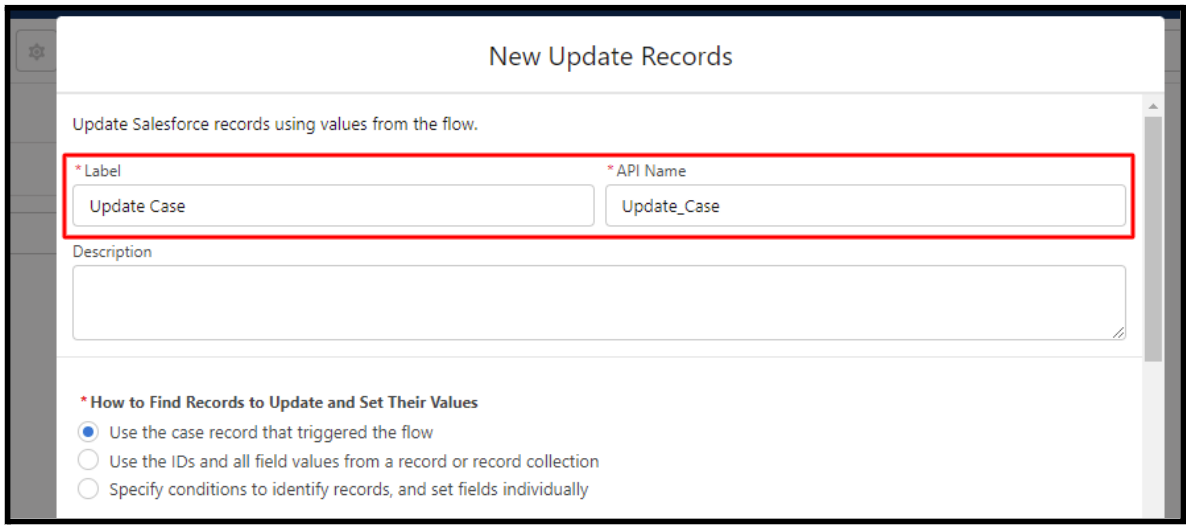Click the "How to Find Records to Update" heading
This screenshot has width=1189, height=529.
pos(284,402)
